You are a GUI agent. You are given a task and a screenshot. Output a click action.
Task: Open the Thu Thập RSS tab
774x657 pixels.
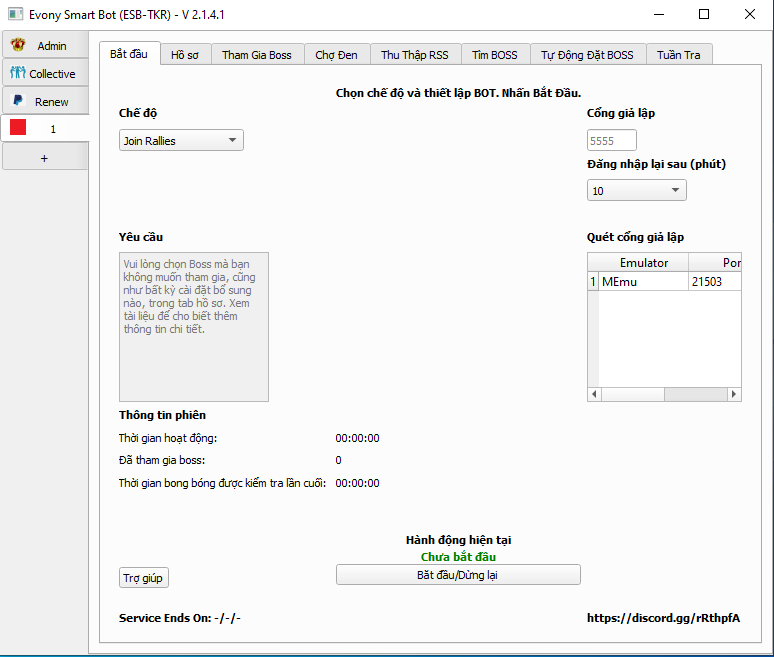click(415, 55)
